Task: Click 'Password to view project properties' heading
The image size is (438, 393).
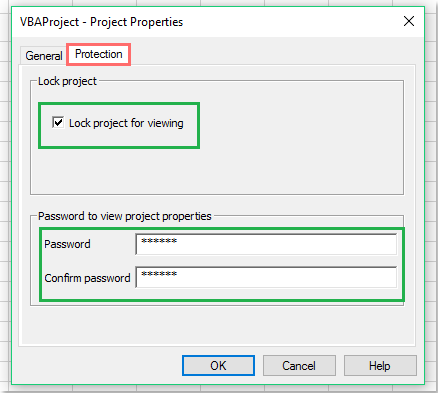Action: [125, 216]
